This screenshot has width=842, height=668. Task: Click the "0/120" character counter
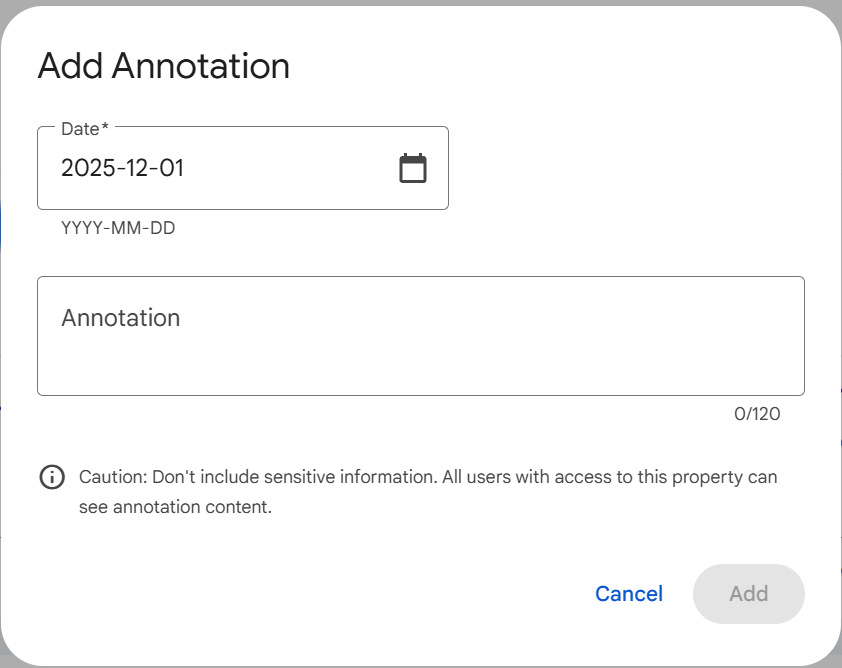[757, 413]
